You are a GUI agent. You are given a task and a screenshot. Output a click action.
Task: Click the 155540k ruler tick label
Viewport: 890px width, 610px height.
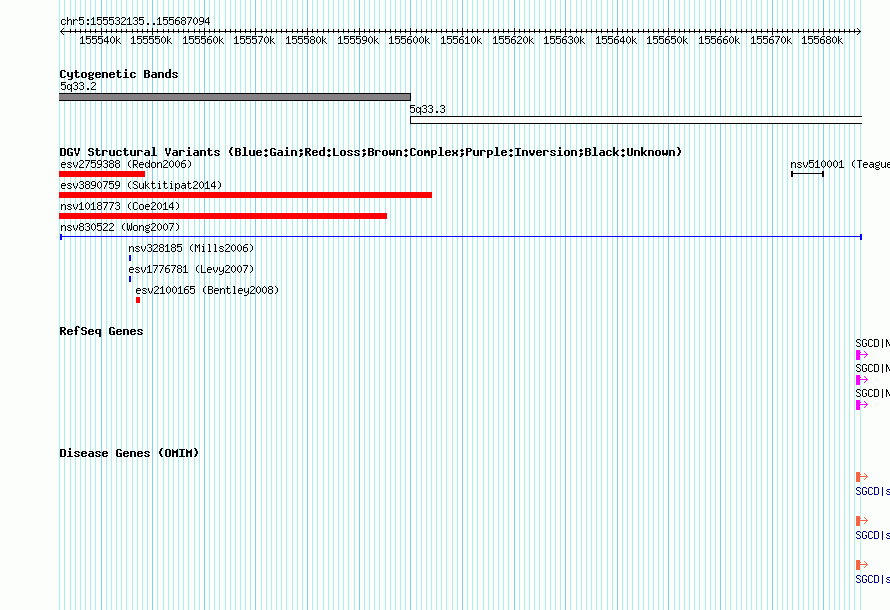100,41
